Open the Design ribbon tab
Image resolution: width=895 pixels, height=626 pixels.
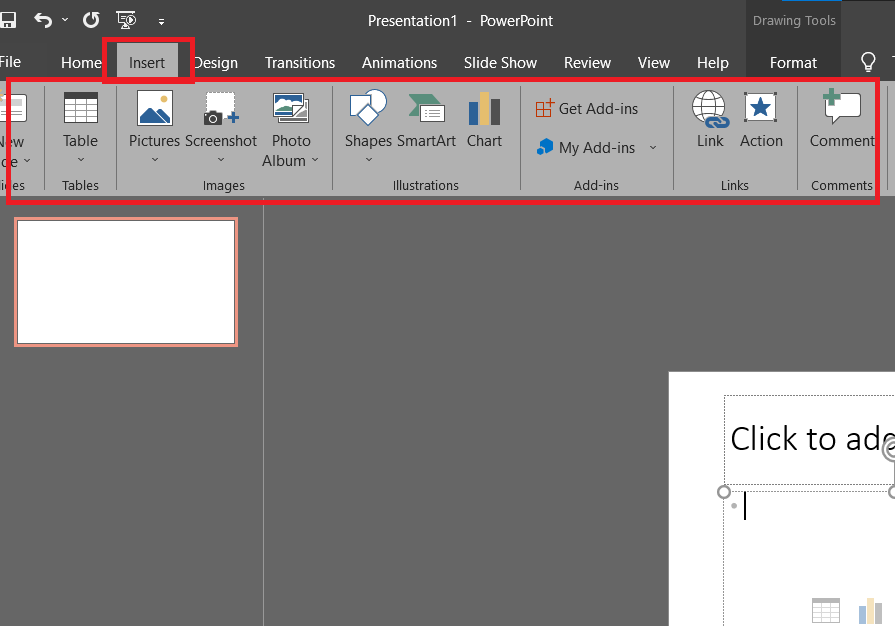tap(216, 62)
